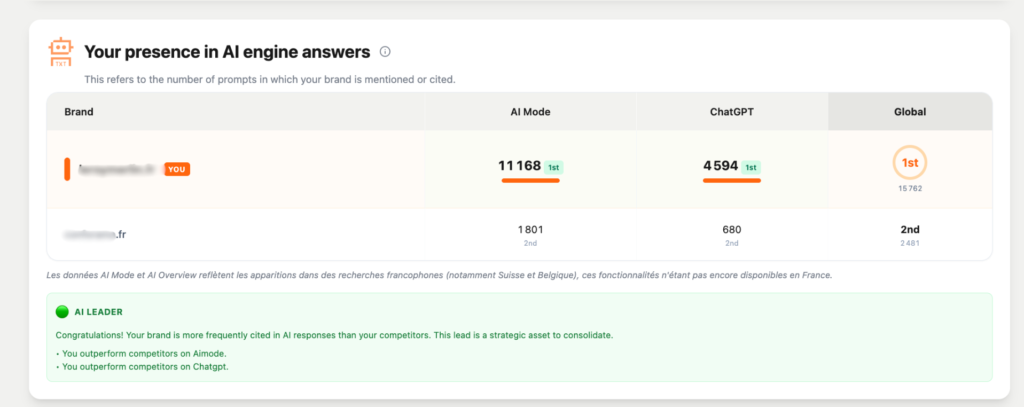
Task: Click the 2nd label under 1 801
Action: coord(530,243)
